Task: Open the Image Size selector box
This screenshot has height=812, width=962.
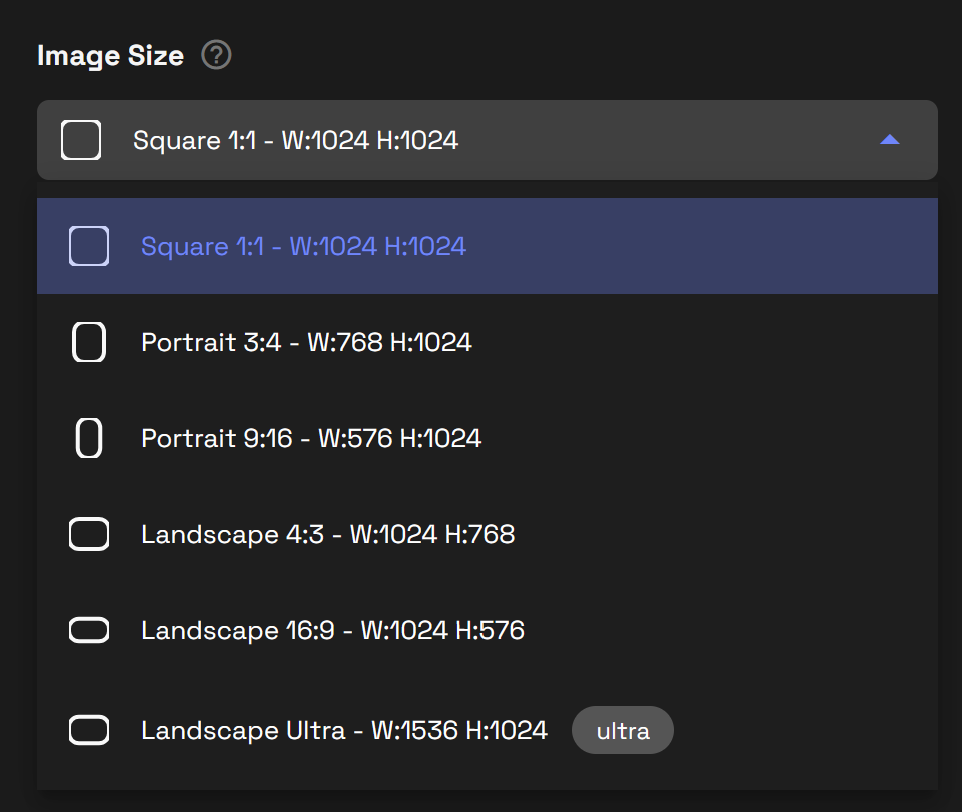Action: point(487,140)
